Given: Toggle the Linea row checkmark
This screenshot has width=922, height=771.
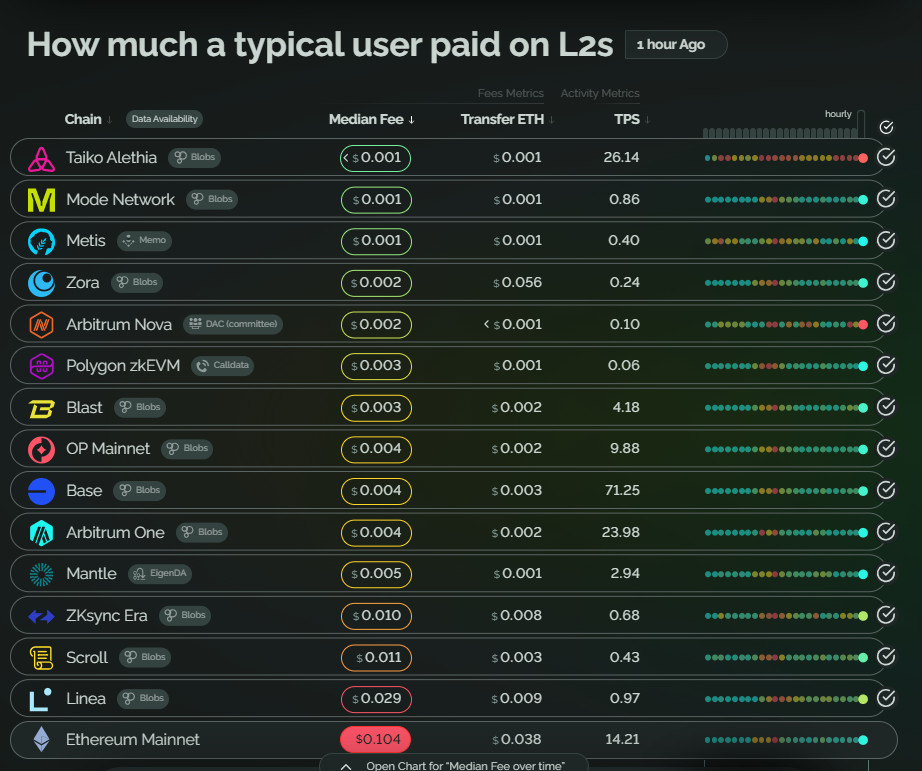Looking at the screenshot, I should click(886, 698).
